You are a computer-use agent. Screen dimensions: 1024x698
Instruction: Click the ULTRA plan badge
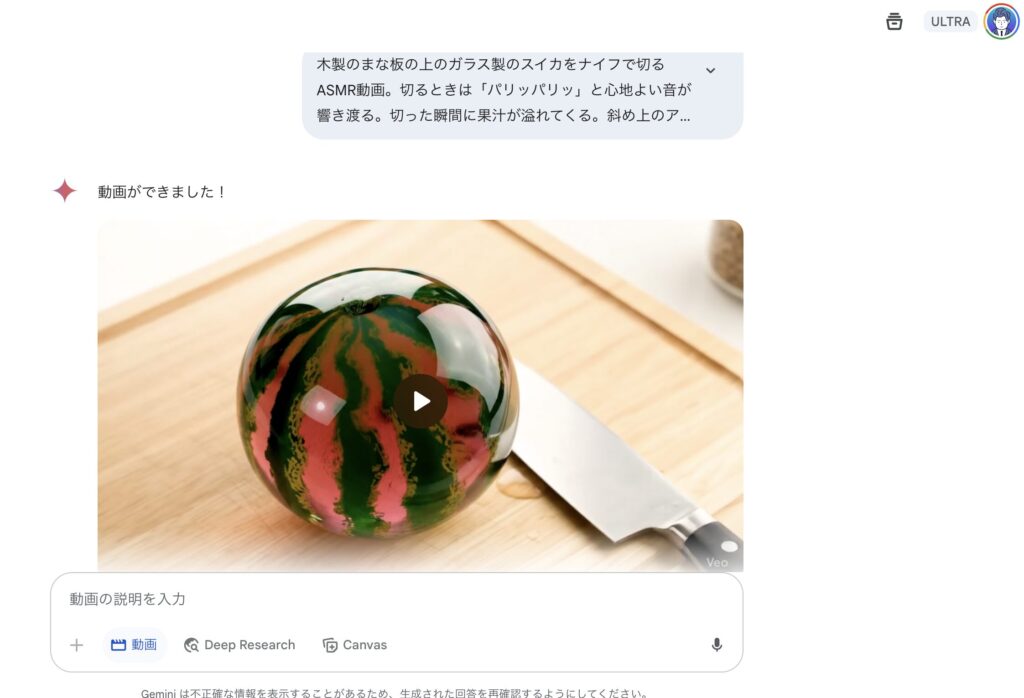click(x=950, y=22)
